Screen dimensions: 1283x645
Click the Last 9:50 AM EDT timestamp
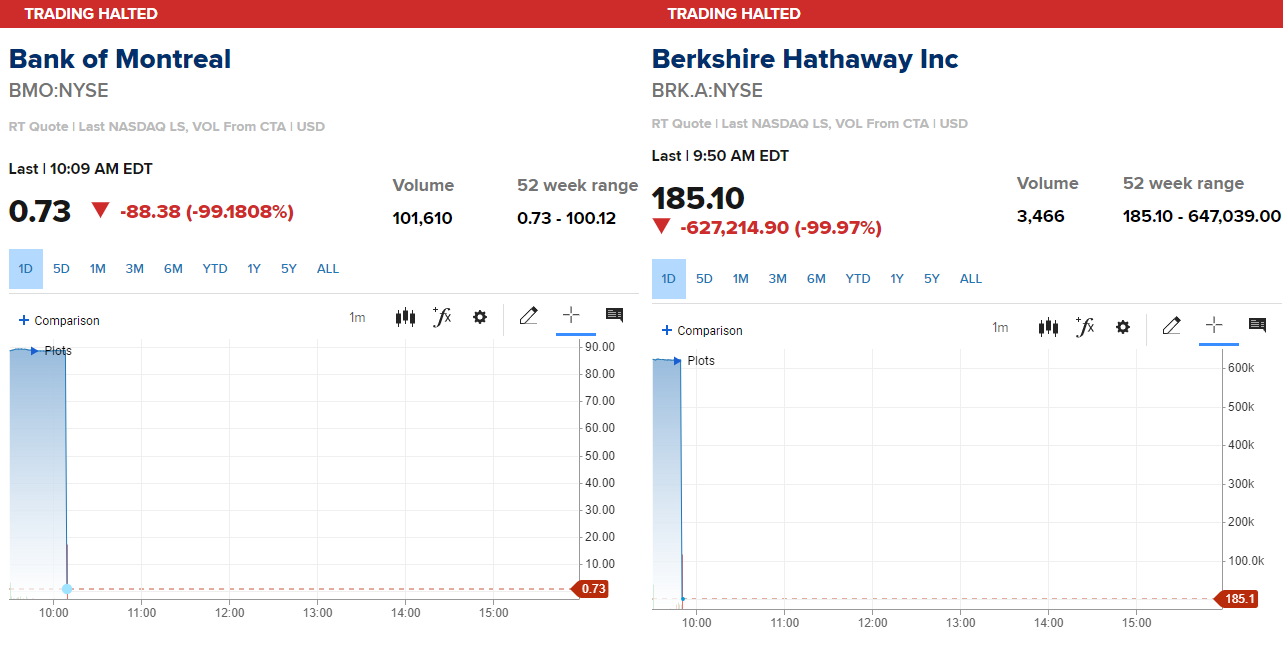720,156
